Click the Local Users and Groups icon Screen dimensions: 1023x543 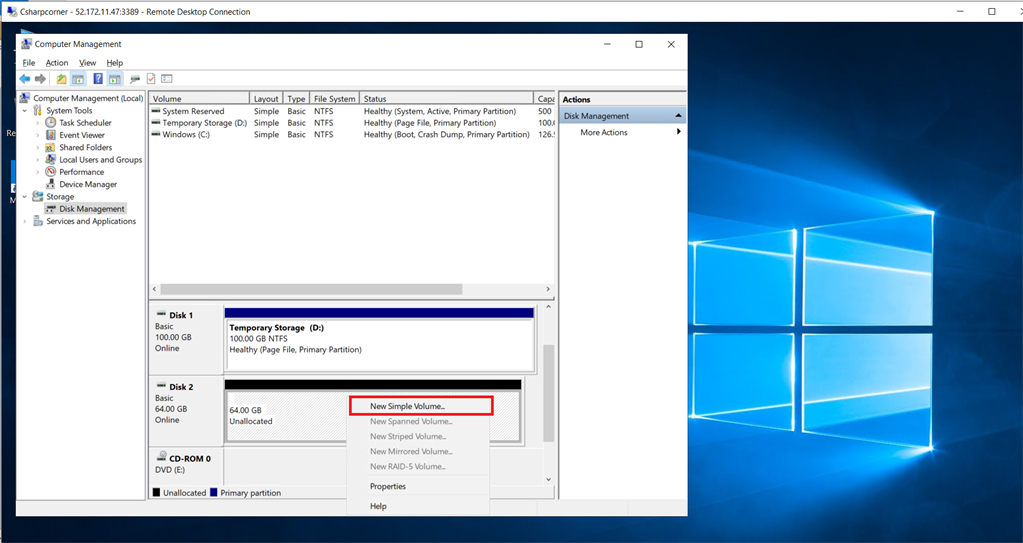50,159
